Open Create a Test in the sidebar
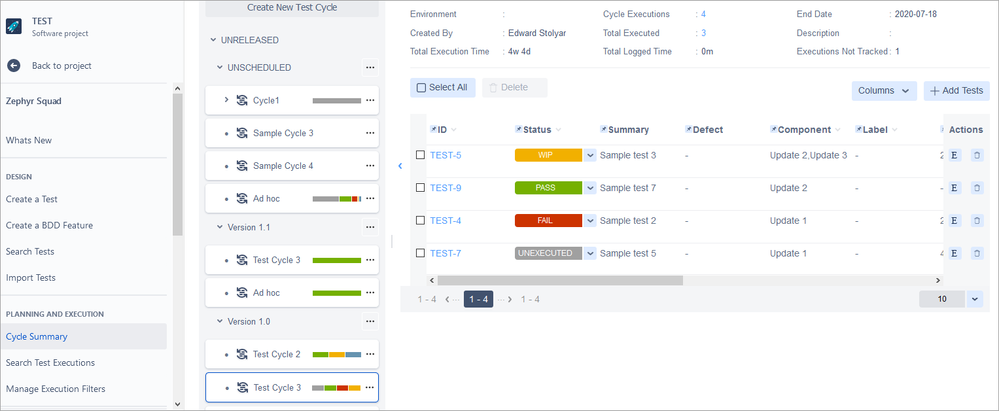This screenshot has width=999, height=411. point(32,199)
